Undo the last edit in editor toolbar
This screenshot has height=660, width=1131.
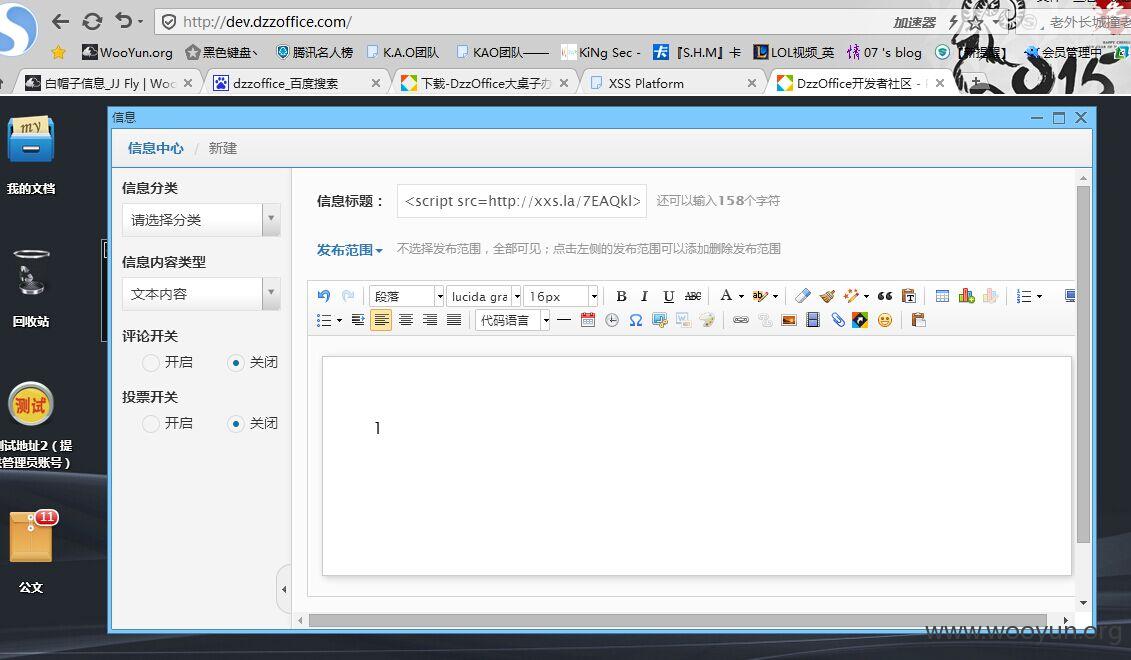coord(323,296)
